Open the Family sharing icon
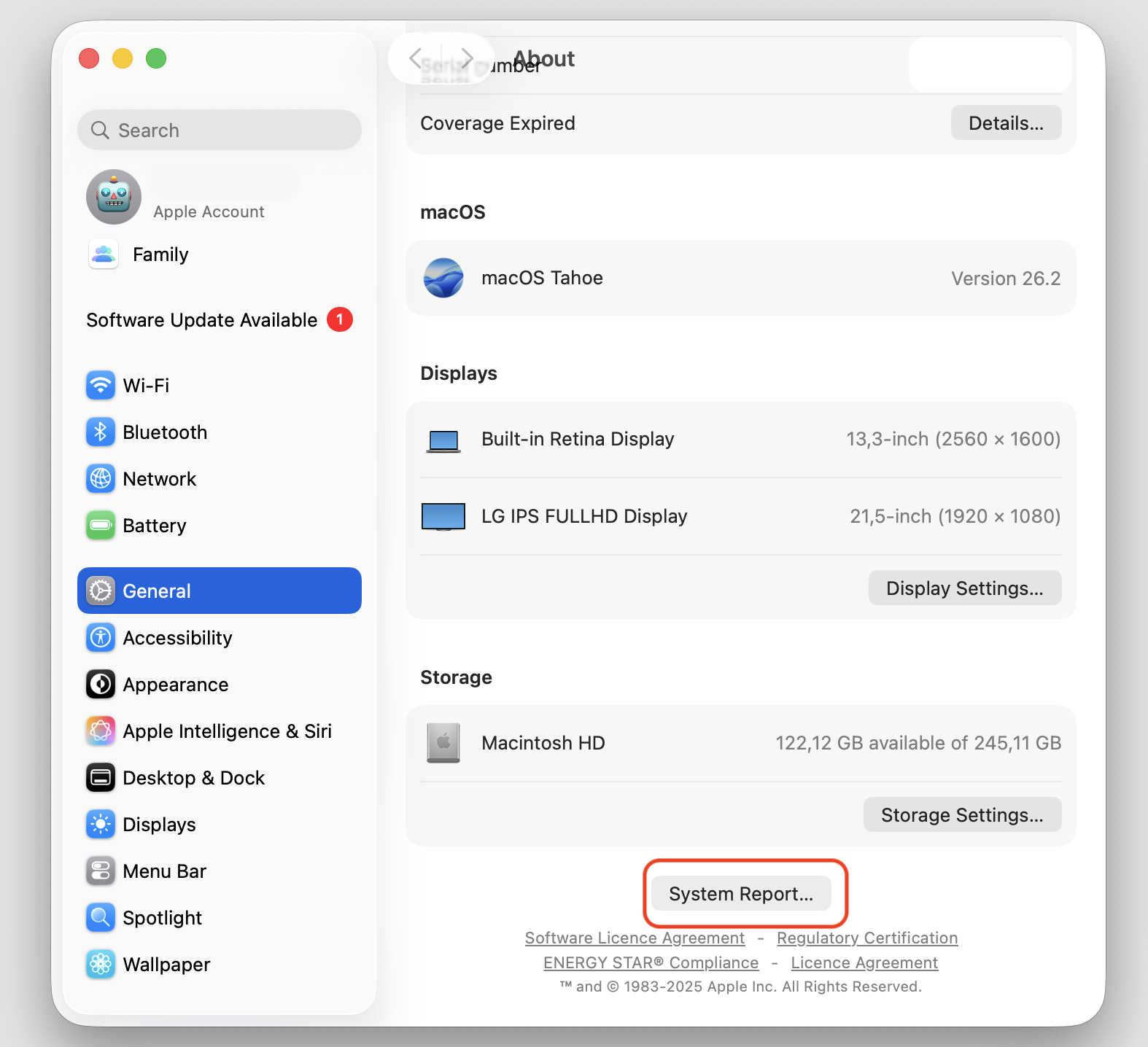Image resolution: width=1148 pixels, height=1047 pixels. tap(104, 254)
